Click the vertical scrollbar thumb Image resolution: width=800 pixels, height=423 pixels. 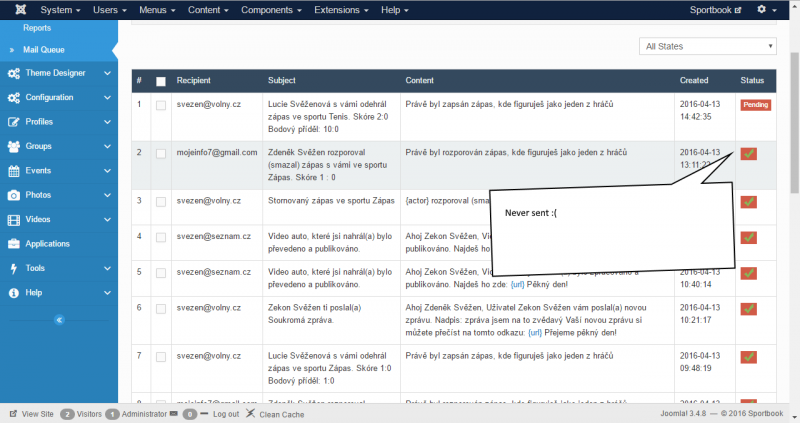tap(794, 122)
